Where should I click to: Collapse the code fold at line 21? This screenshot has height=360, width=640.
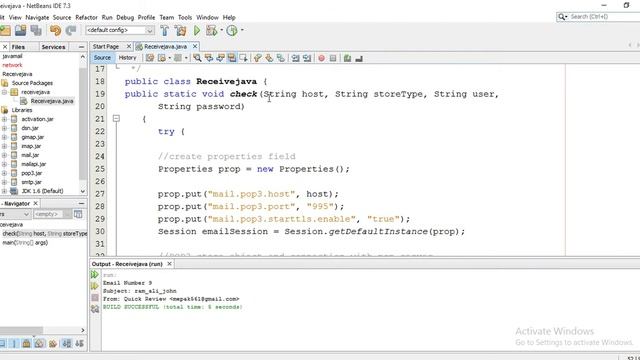[116, 119]
